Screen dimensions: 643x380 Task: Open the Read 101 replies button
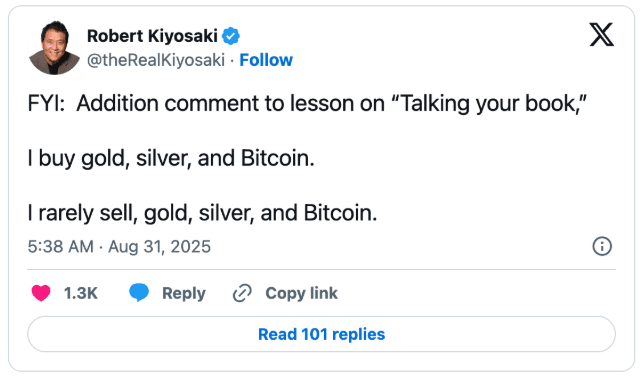click(322, 334)
